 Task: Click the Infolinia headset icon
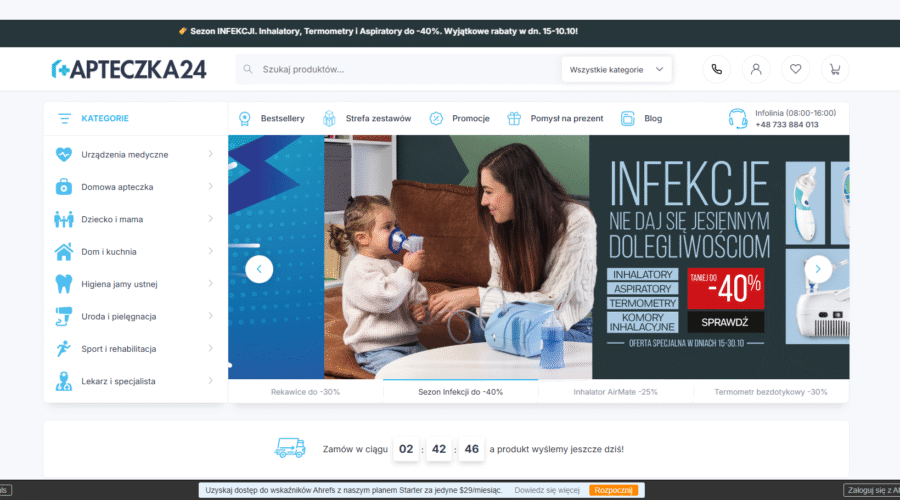[738, 119]
